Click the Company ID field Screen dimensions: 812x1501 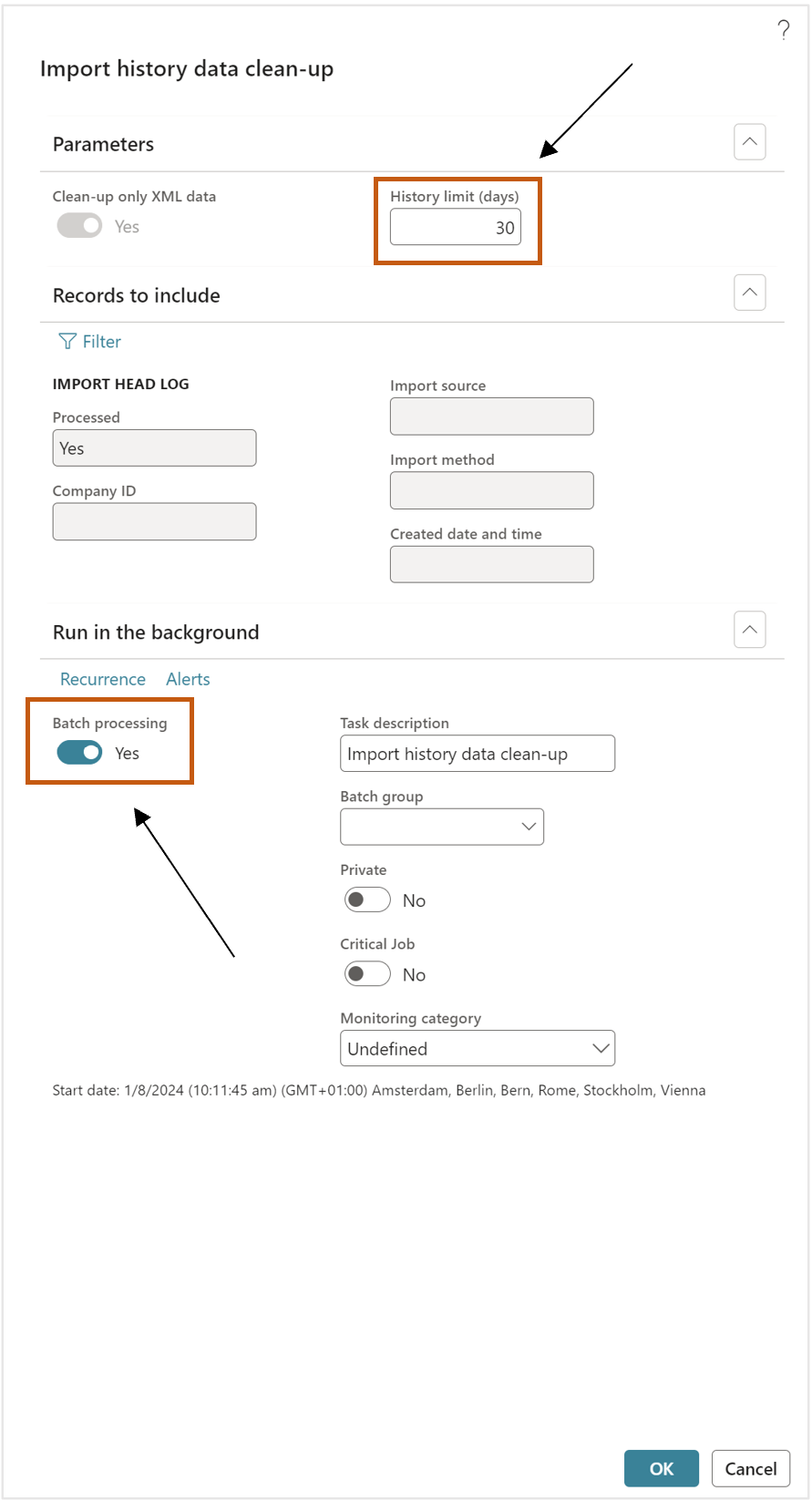pyautogui.click(x=155, y=521)
